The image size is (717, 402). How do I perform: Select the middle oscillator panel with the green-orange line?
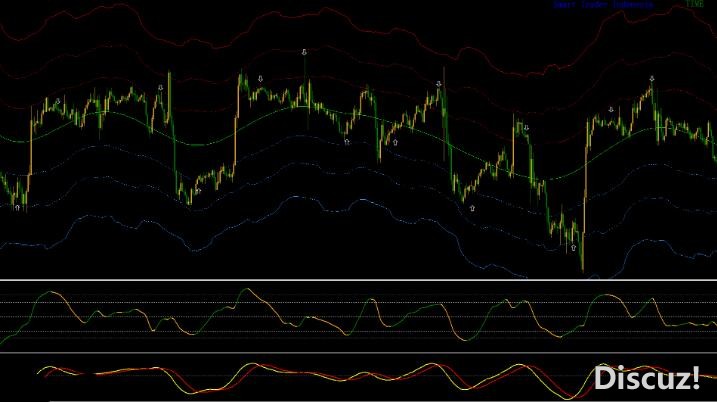tap(358, 316)
